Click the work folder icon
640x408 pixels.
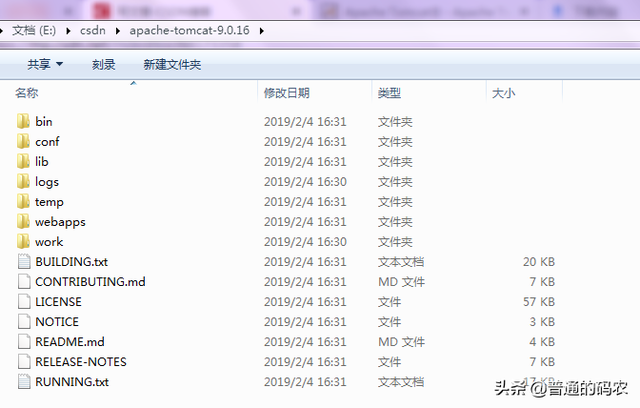point(23,241)
